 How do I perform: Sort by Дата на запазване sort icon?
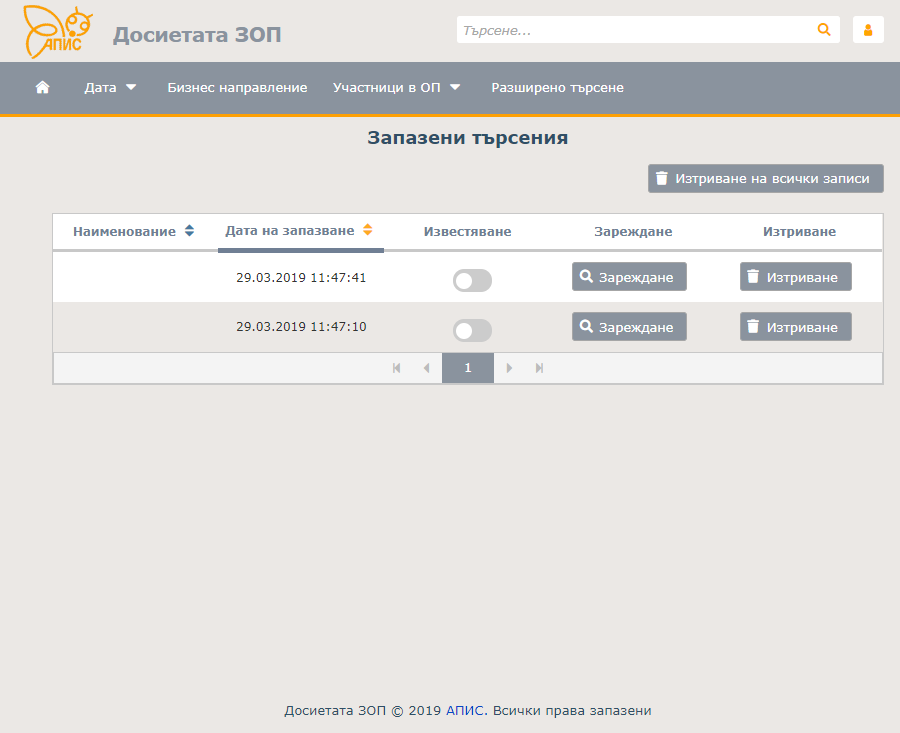pyautogui.click(x=367, y=230)
